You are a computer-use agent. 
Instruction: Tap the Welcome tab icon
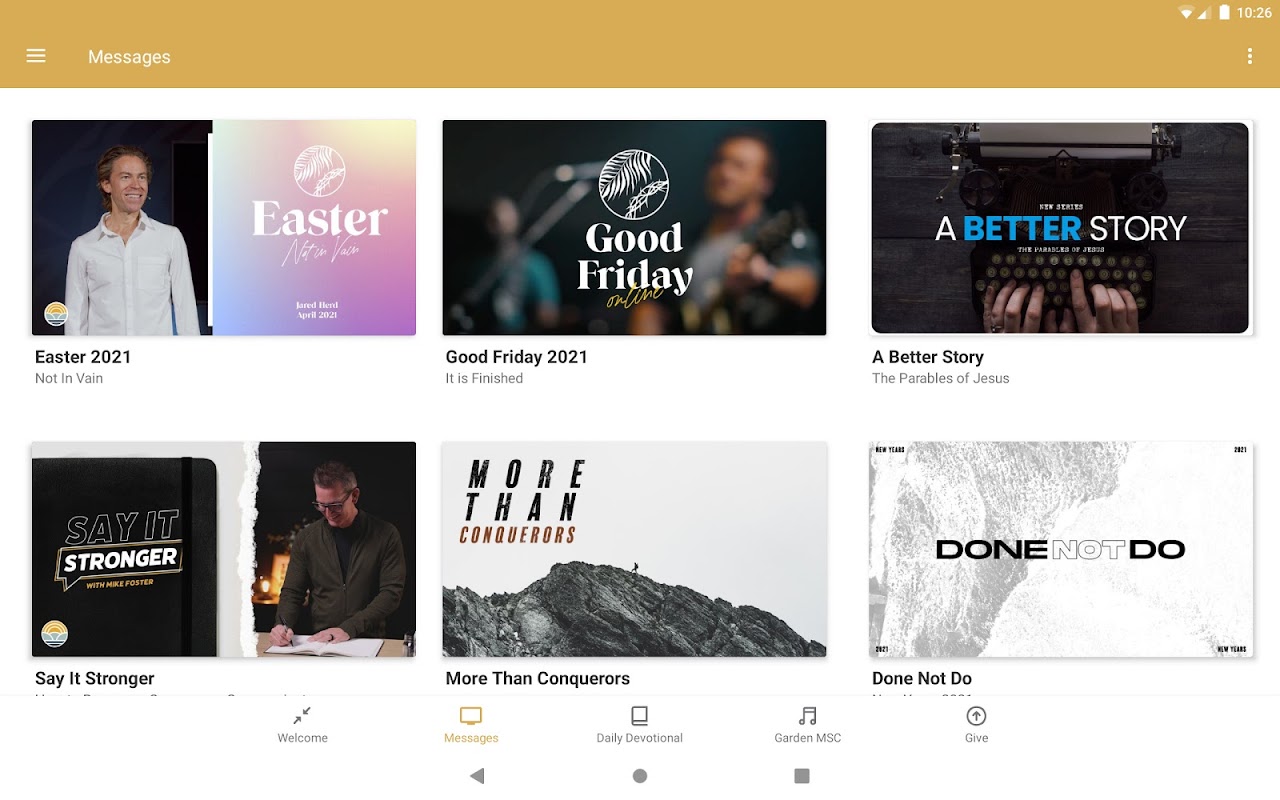[302, 716]
